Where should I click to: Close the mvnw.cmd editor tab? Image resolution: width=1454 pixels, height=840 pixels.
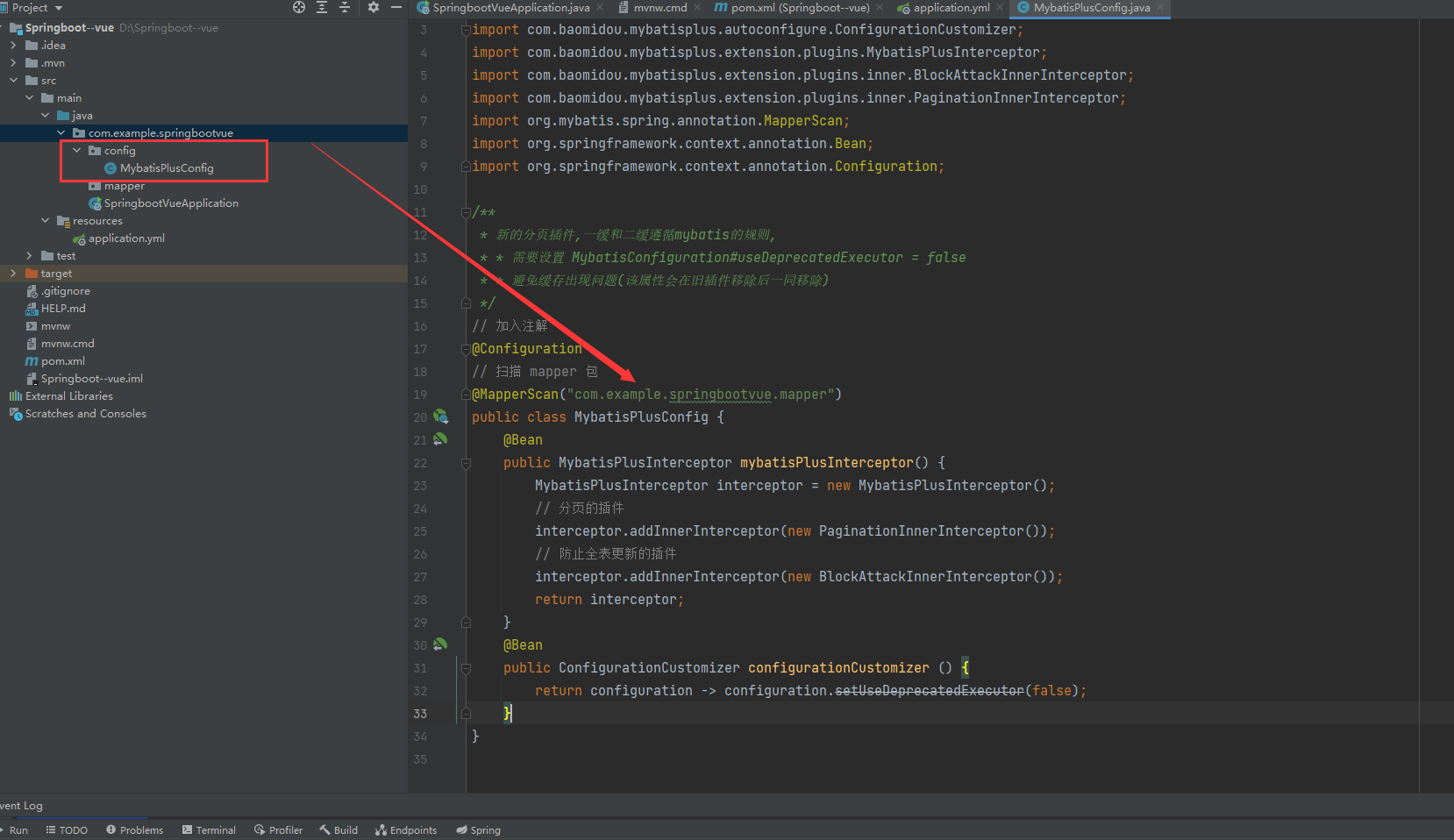tap(697, 7)
